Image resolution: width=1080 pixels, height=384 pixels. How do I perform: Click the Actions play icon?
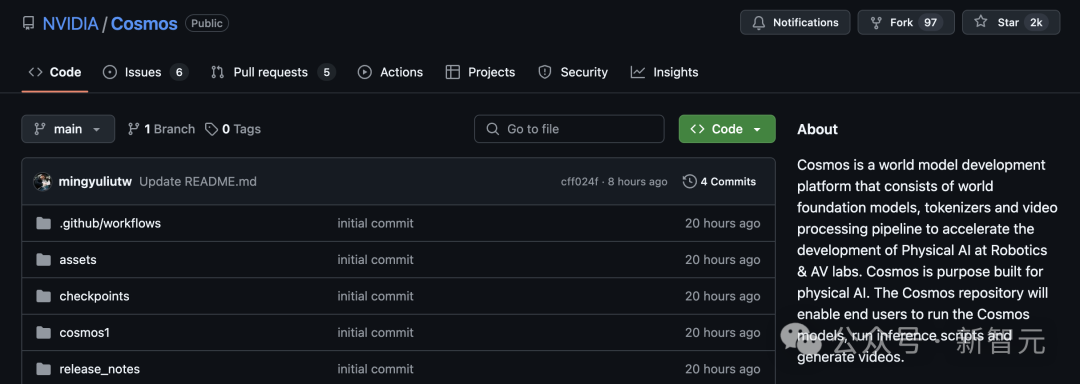(365, 72)
